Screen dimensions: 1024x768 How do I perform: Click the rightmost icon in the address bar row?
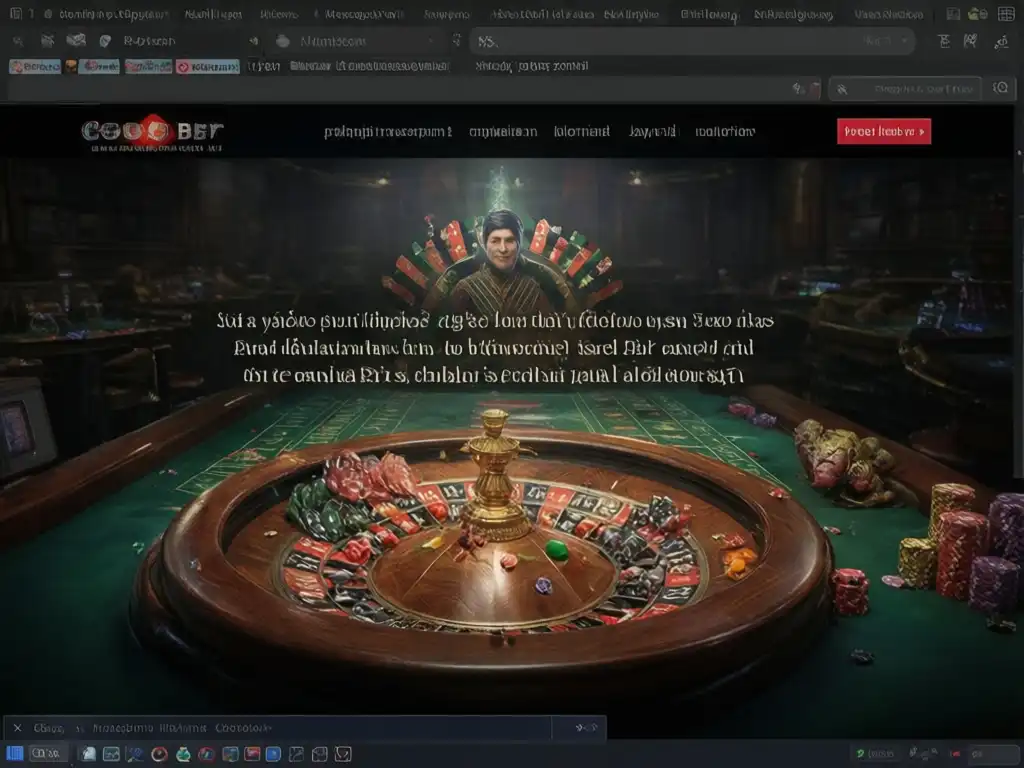pos(1001,42)
